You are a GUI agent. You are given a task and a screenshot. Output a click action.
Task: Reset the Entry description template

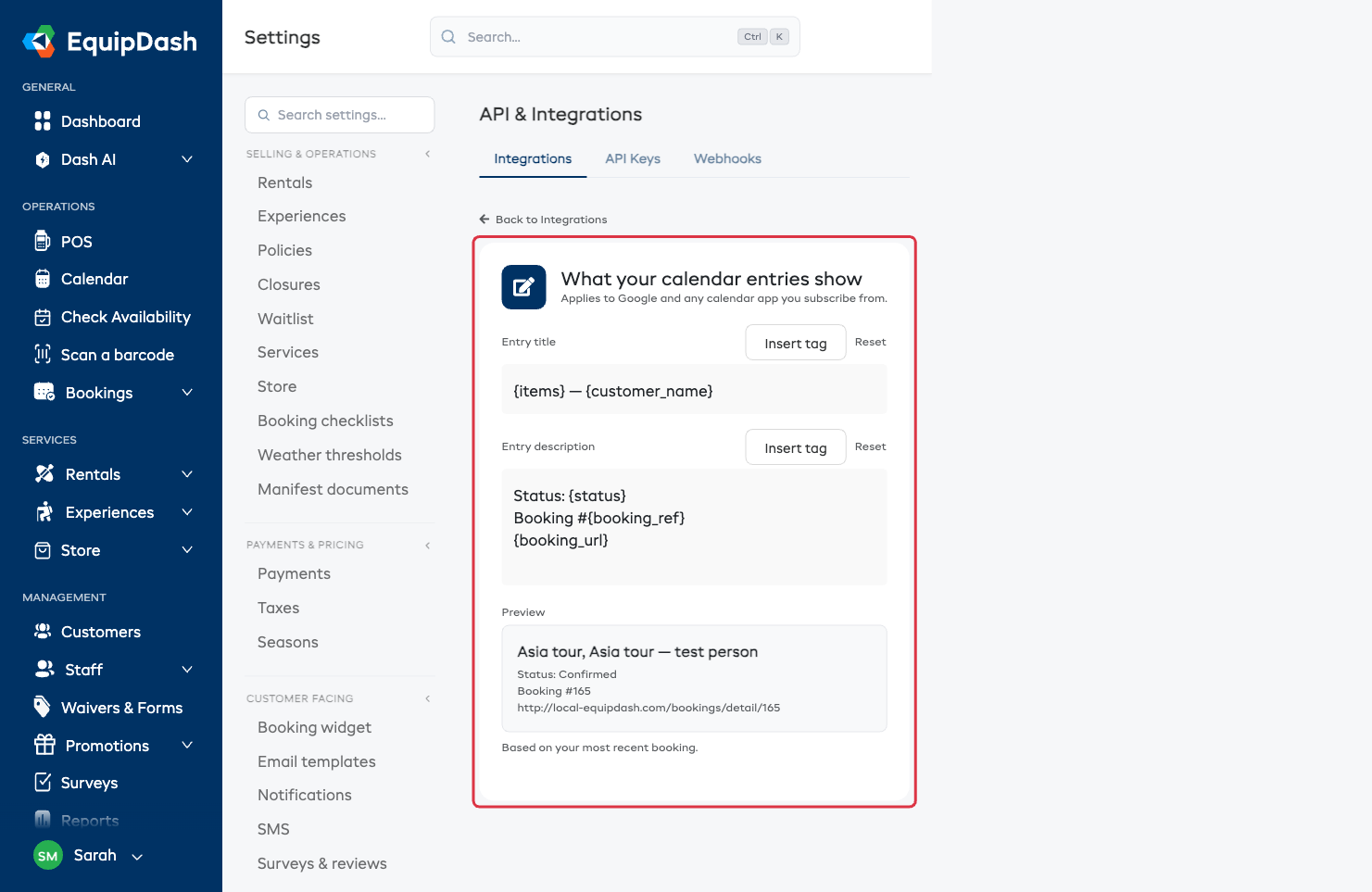pos(870,446)
